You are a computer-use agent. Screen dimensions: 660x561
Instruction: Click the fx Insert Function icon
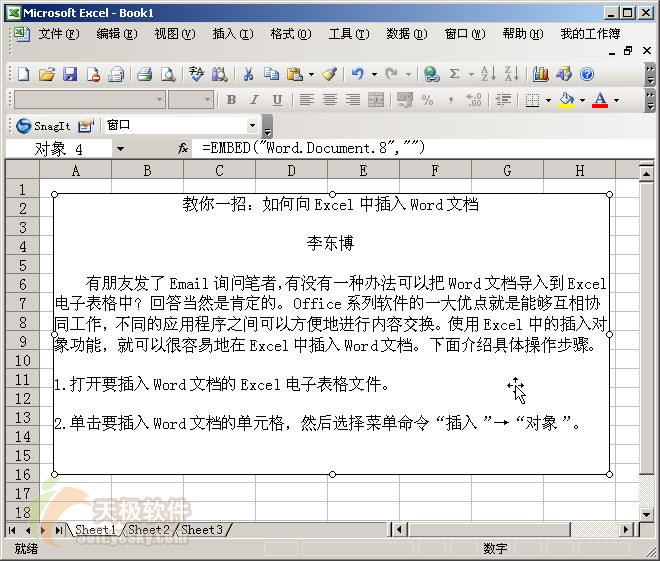183,148
